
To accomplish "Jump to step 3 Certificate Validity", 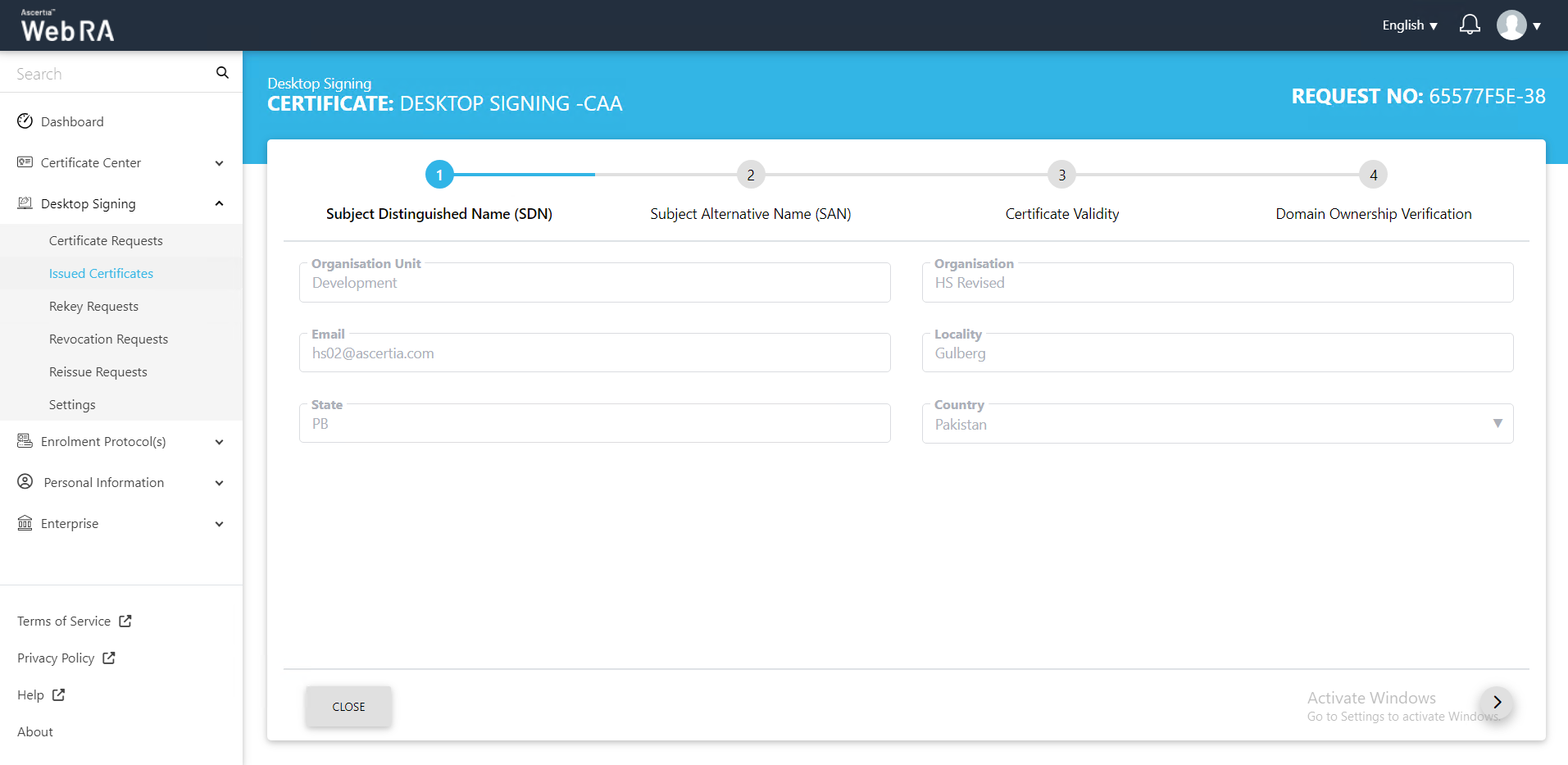I will coord(1061,175).
